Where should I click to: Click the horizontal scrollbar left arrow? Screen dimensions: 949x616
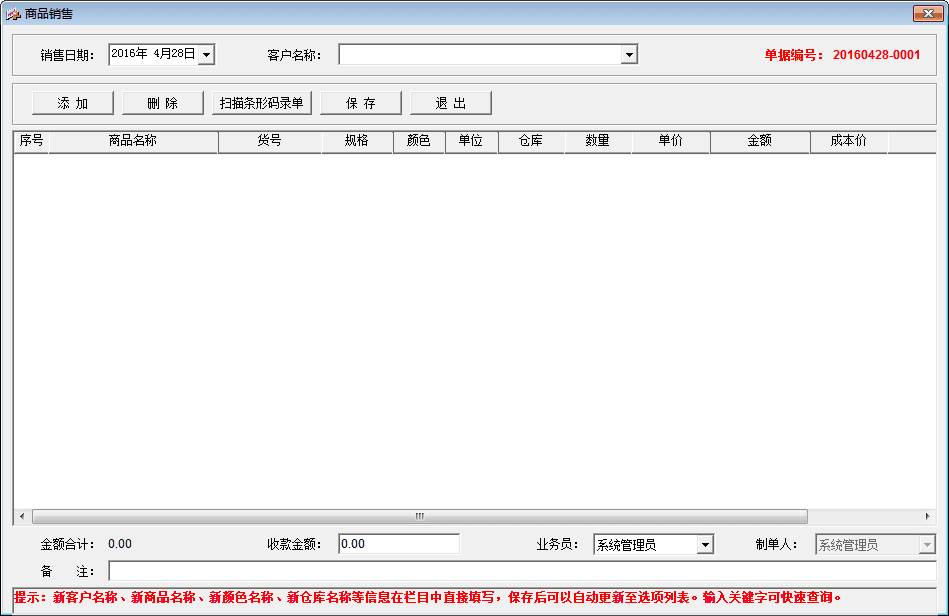pos(22,517)
